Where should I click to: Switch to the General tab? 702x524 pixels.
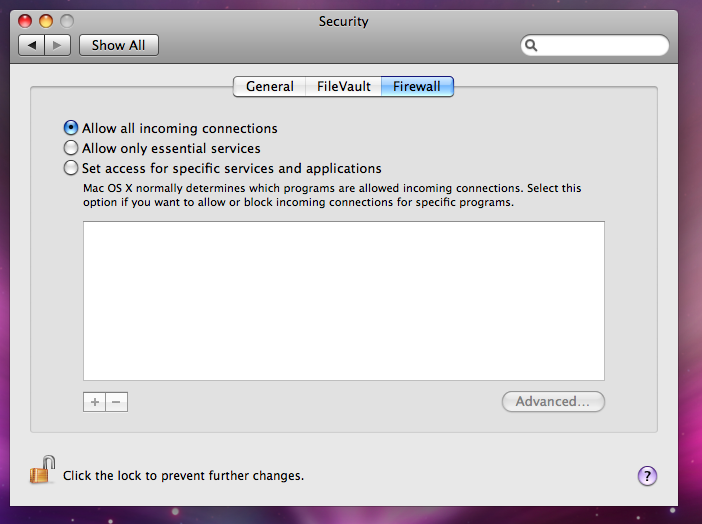(270, 86)
